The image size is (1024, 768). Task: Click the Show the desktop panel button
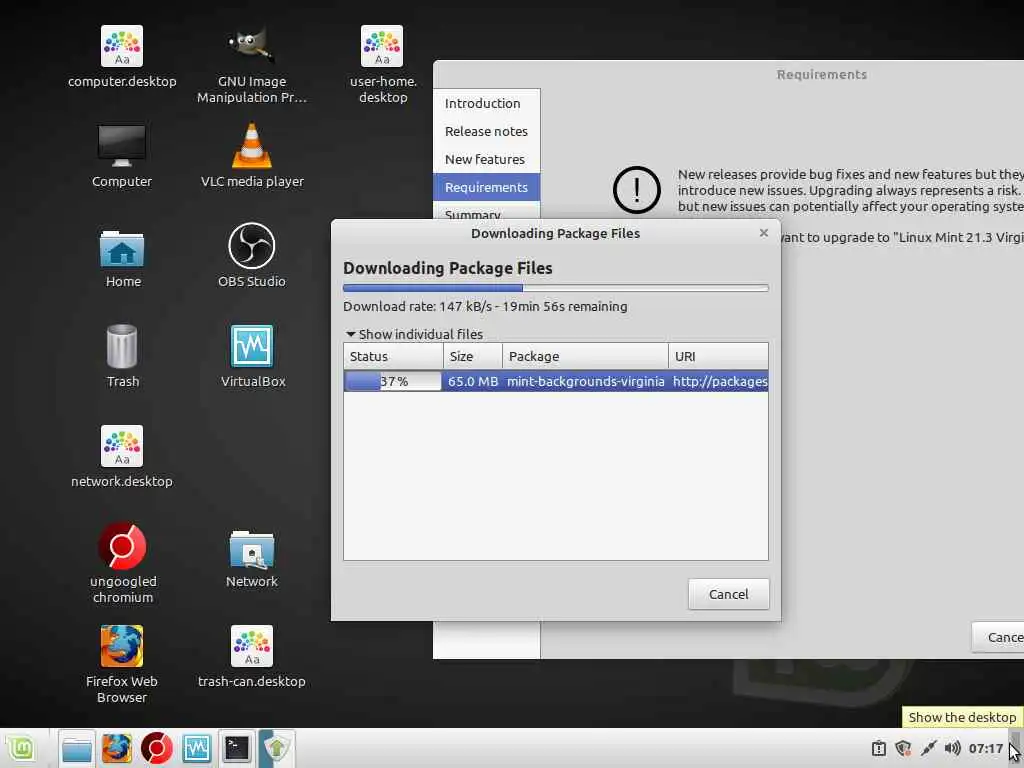click(1016, 748)
